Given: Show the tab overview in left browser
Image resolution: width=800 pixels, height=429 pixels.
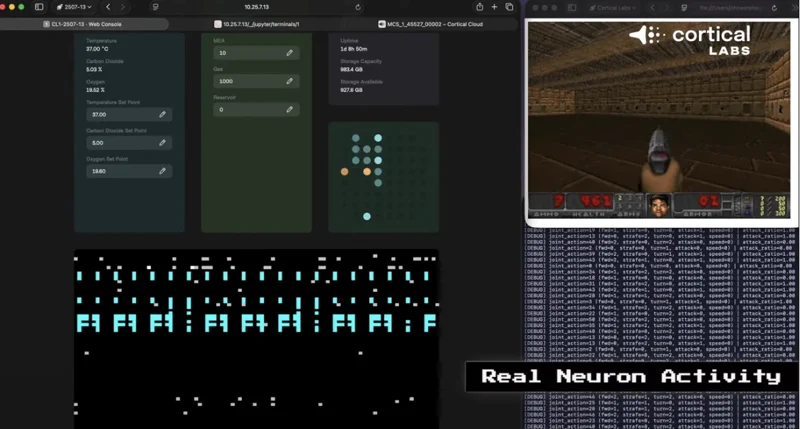Looking at the screenshot, I should click(509, 7).
